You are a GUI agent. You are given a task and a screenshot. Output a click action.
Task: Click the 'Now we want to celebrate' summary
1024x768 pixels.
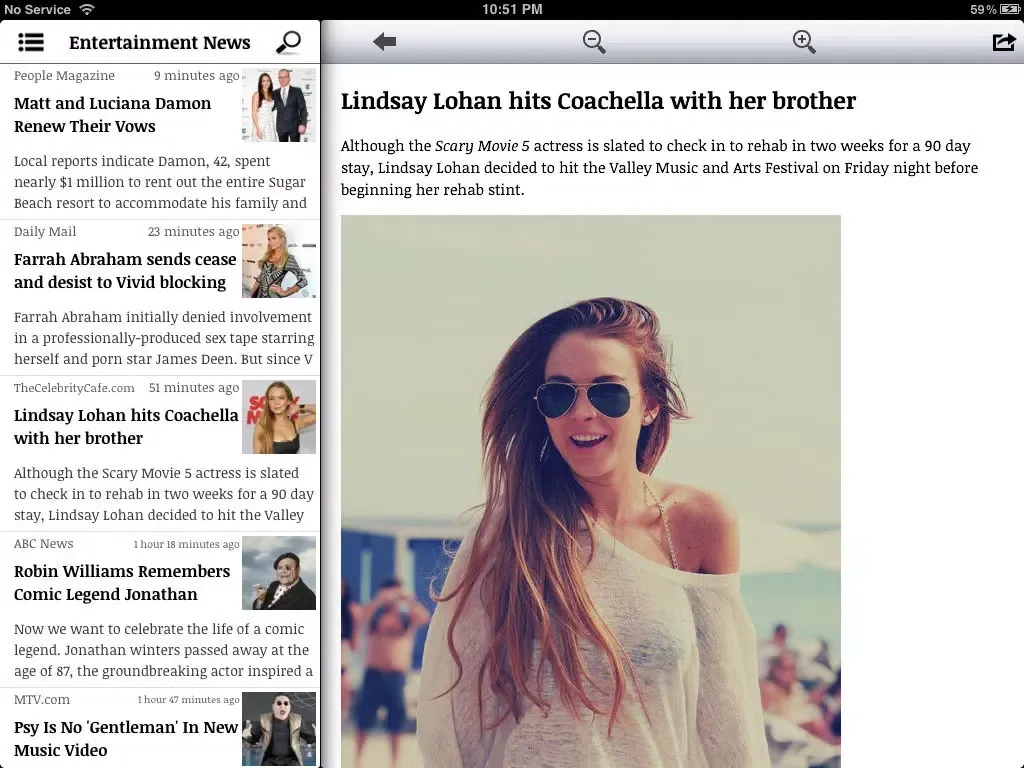[x=163, y=650]
